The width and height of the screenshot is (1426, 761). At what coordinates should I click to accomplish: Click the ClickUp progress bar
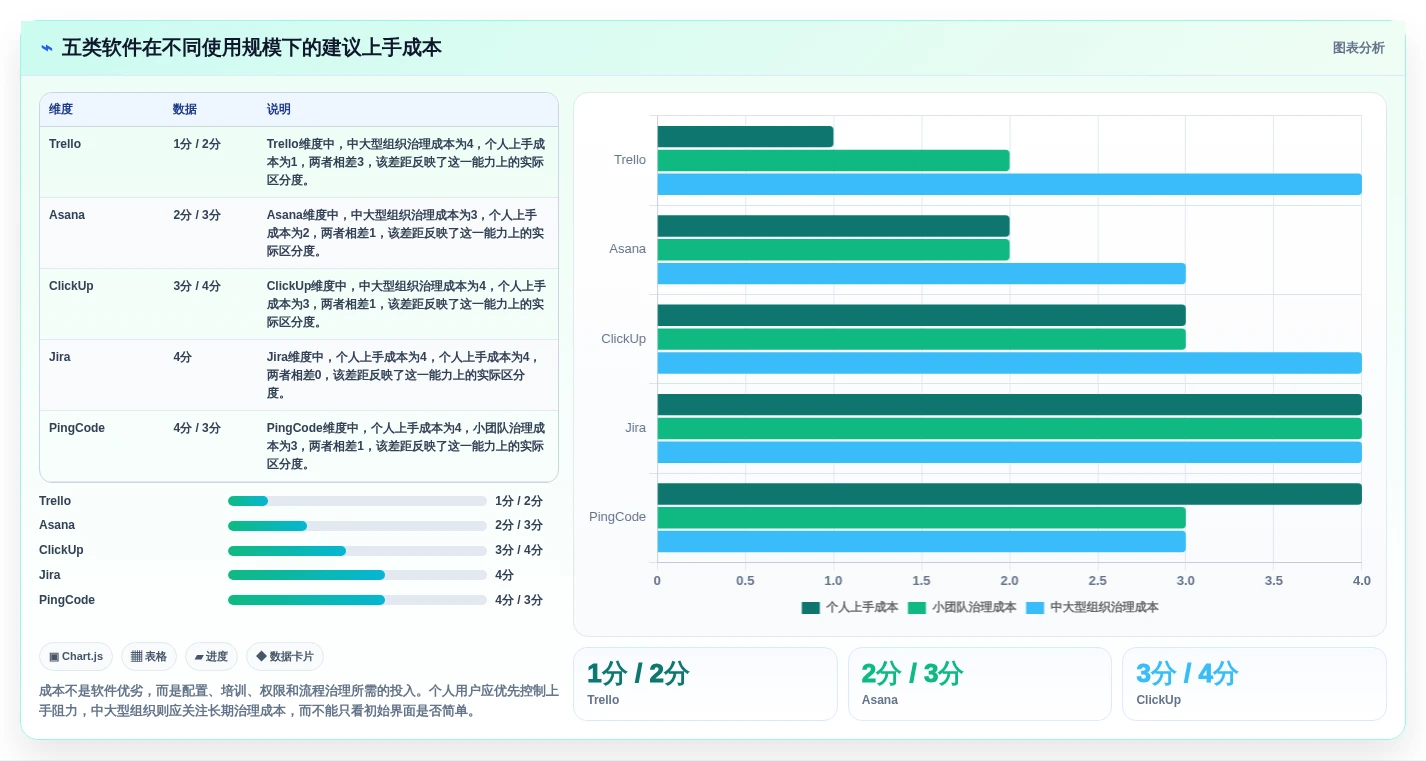(x=357, y=551)
